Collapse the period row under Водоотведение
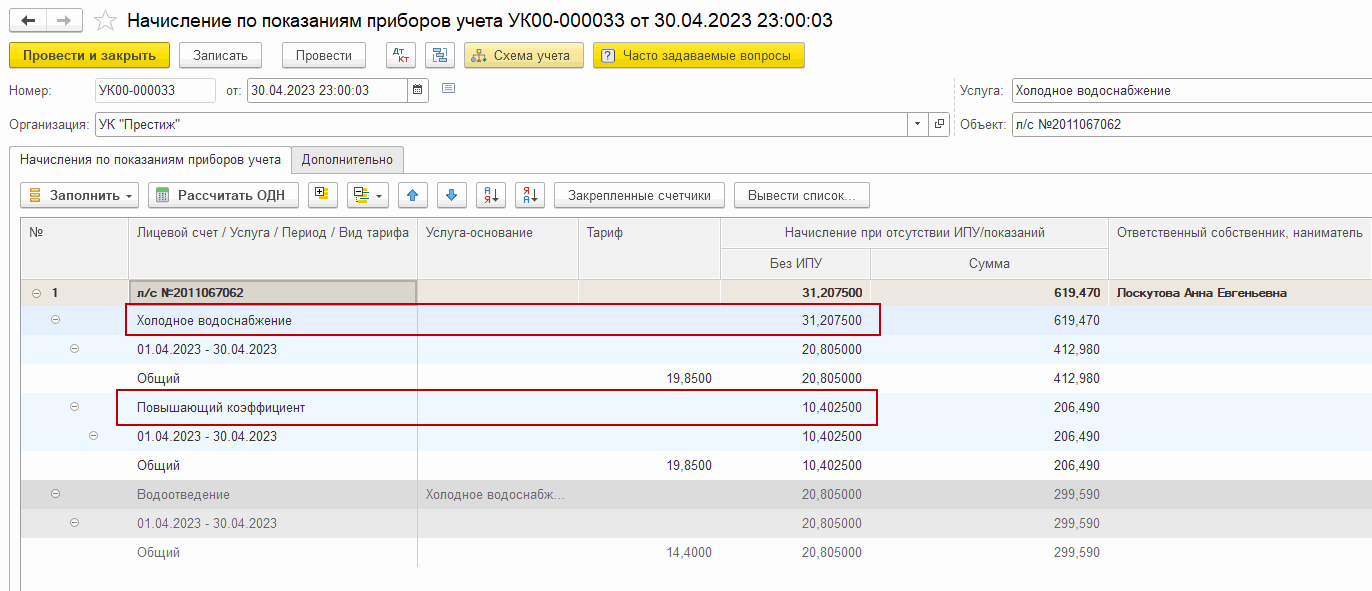 coord(74,523)
